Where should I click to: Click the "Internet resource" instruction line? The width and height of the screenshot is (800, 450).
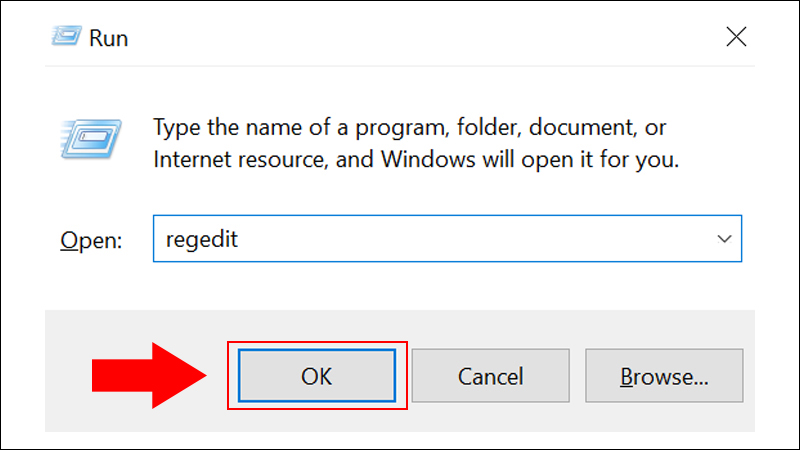point(416,160)
